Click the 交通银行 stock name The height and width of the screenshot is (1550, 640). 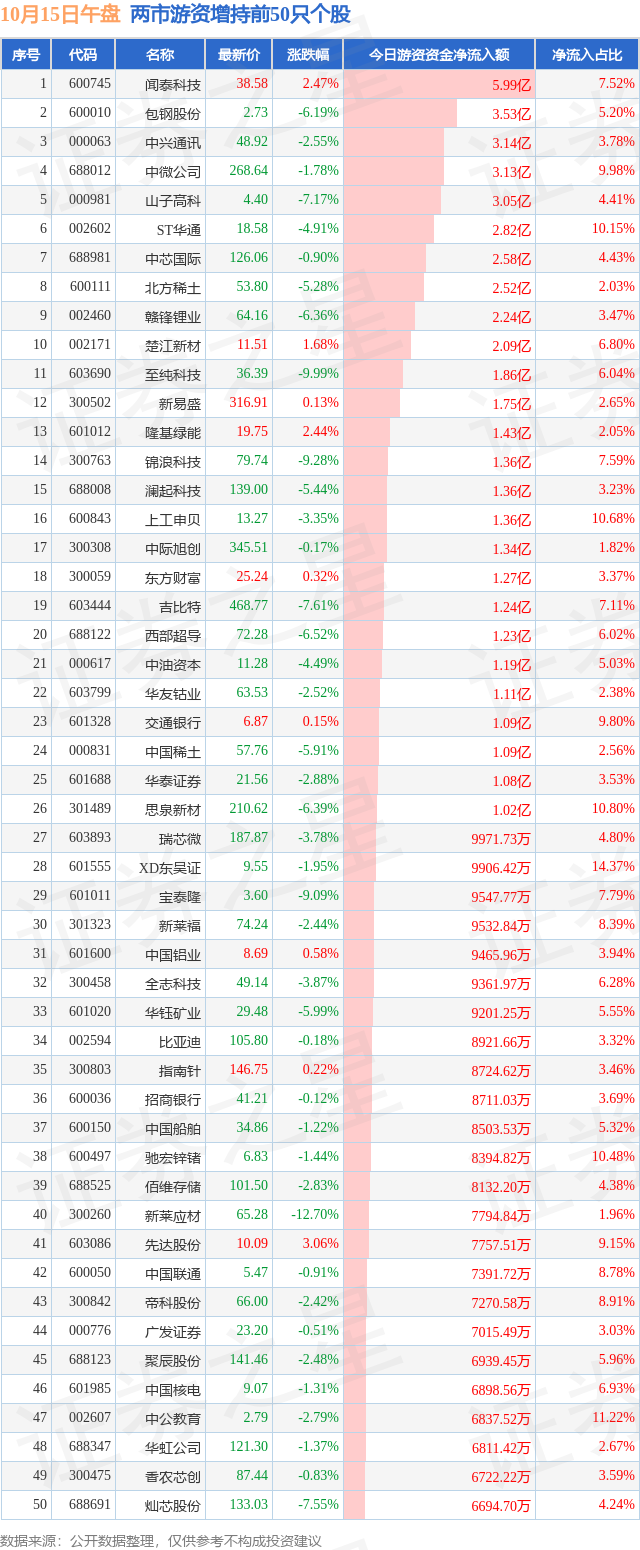[x=173, y=723]
